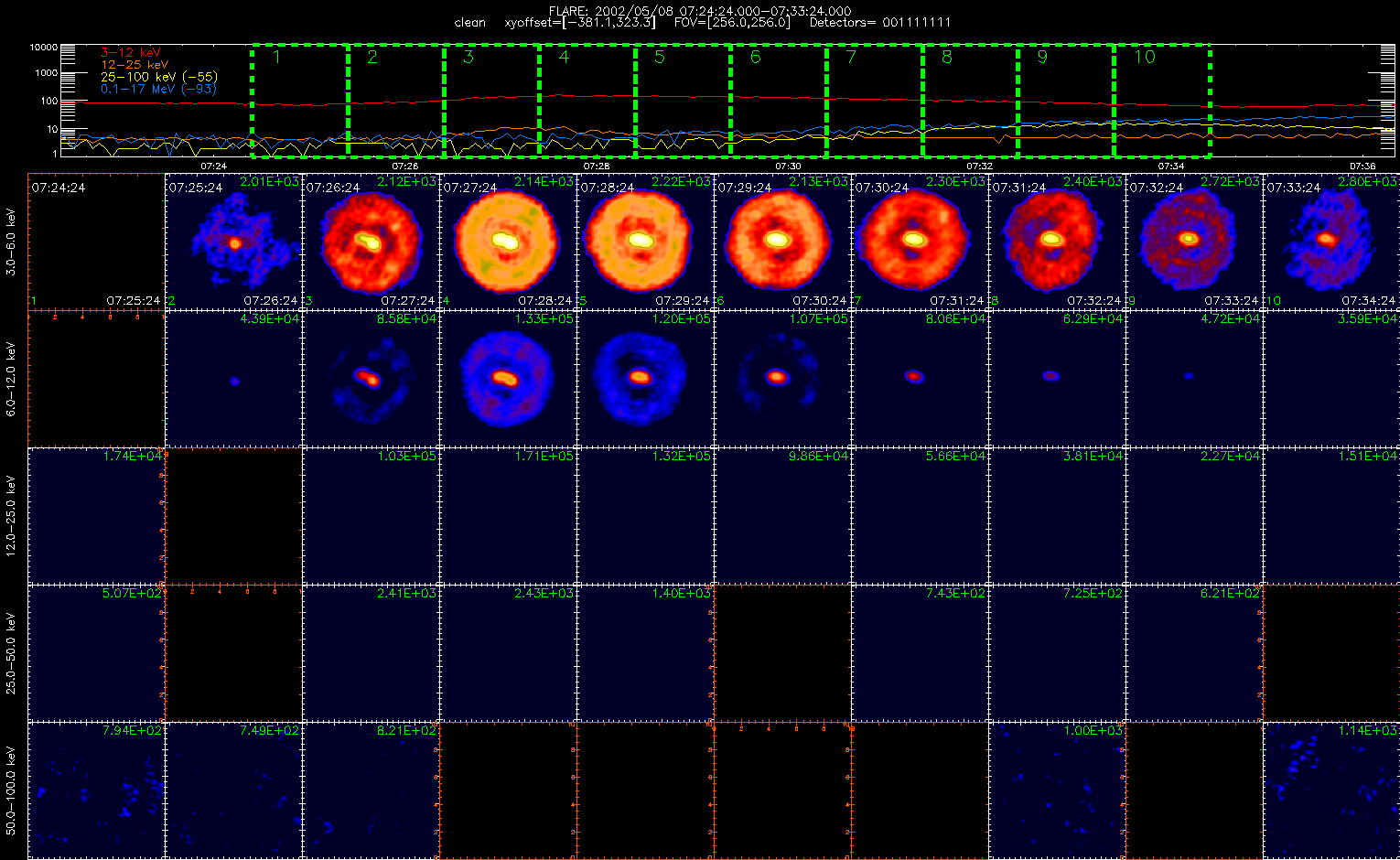Click the orange '12-25 keV' legend entry
The width and height of the screenshot is (1400, 860).
pyautogui.click(x=135, y=65)
